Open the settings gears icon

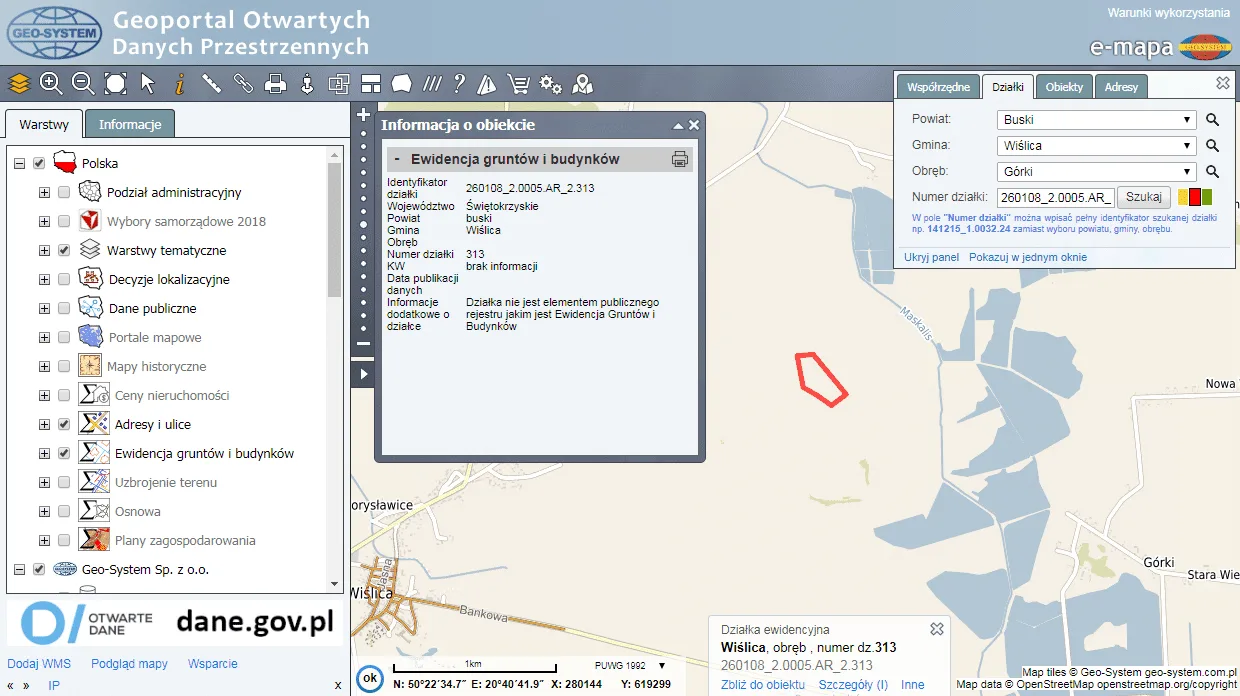coord(550,84)
